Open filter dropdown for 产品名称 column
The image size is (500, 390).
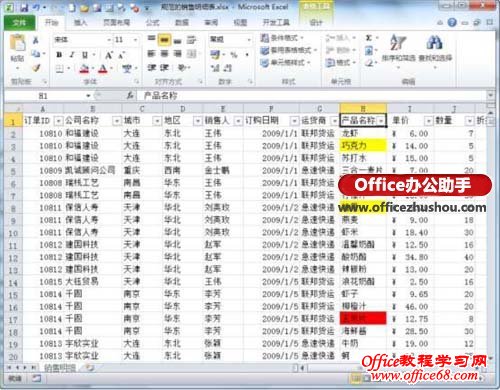point(381,121)
